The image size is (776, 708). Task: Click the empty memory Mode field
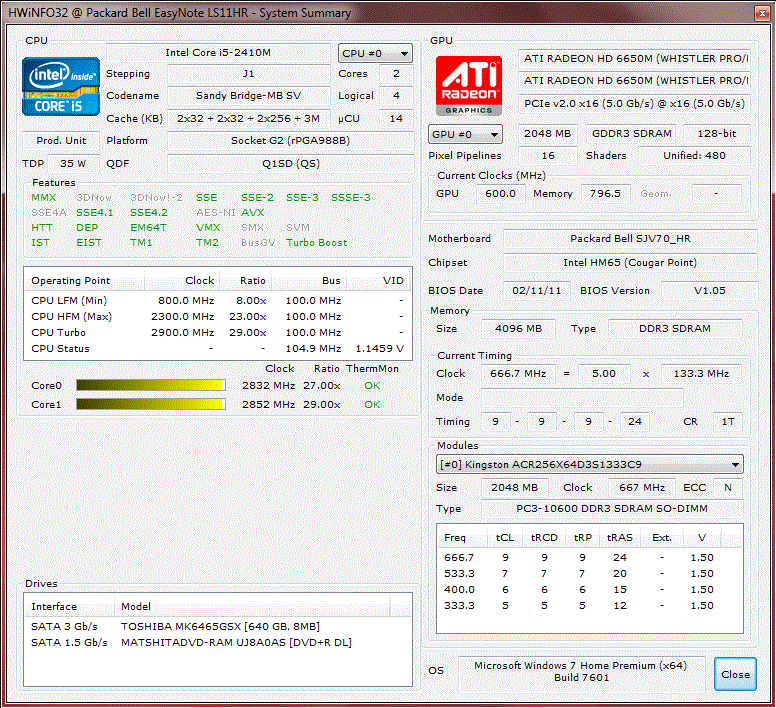582,397
